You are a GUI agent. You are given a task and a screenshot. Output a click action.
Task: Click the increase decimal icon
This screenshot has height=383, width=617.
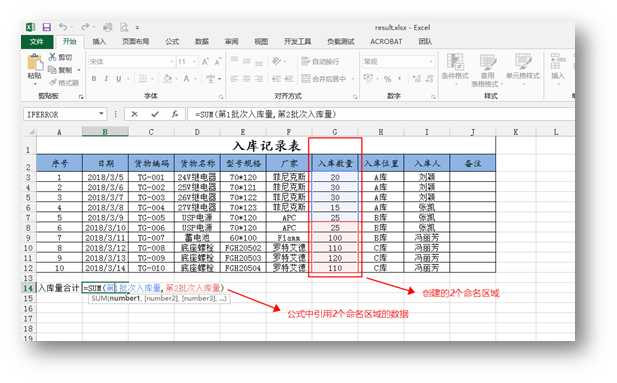click(x=416, y=79)
